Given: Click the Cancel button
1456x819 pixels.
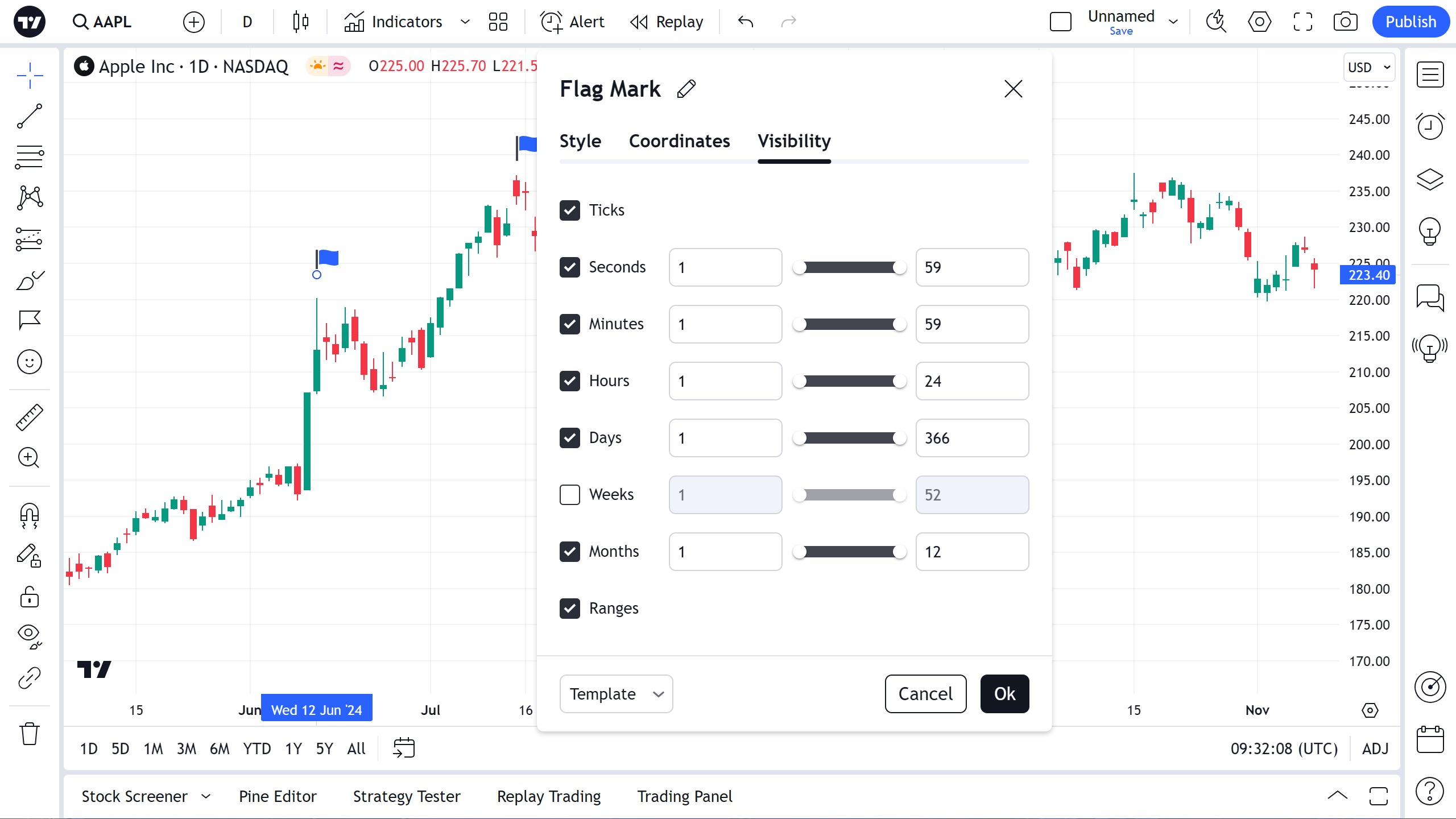Looking at the screenshot, I should [925, 694].
